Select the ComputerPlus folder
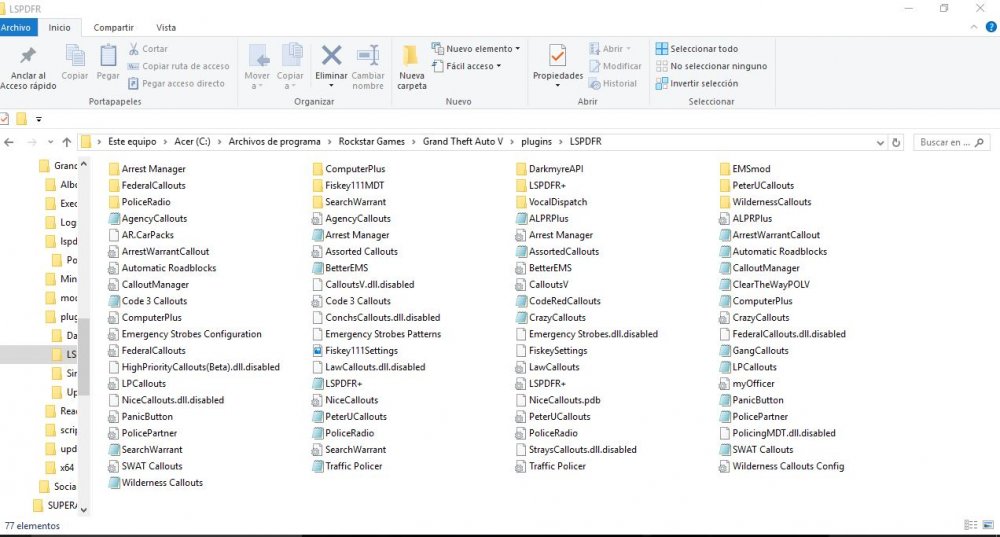Image resolution: width=1000 pixels, height=537 pixels. pyautogui.click(x=348, y=168)
